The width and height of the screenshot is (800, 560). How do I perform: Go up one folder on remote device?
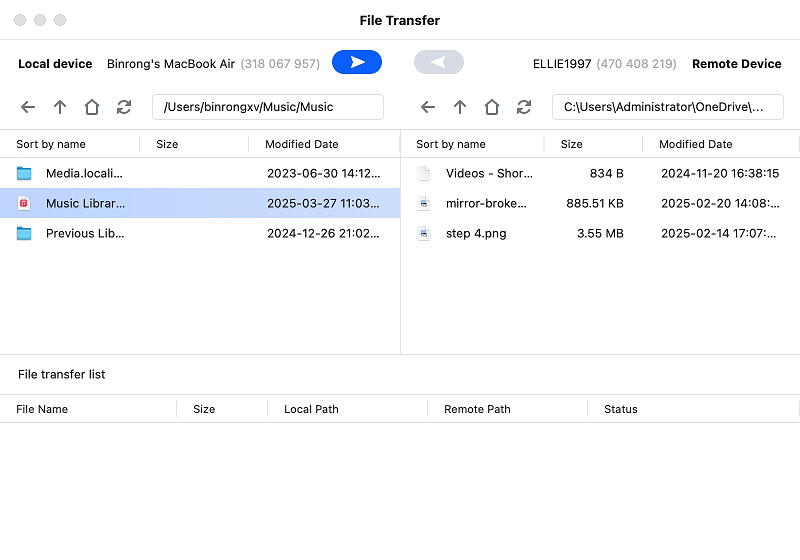click(x=460, y=107)
